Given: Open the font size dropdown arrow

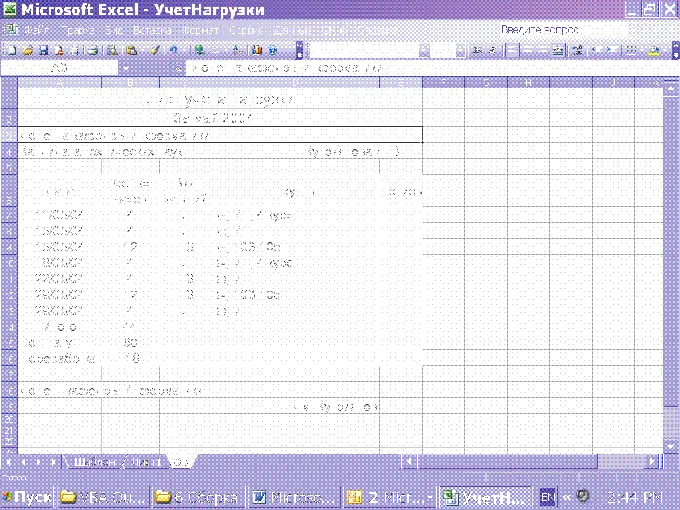Looking at the screenshot, I should (x=461, y=51).
